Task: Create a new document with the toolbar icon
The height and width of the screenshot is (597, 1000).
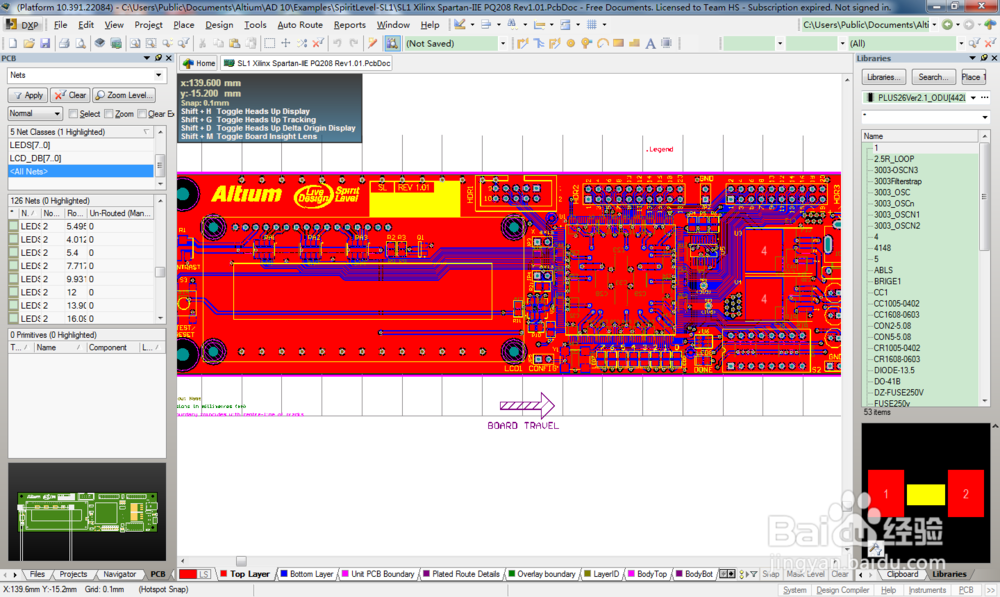Action: (x=13, y=43)
